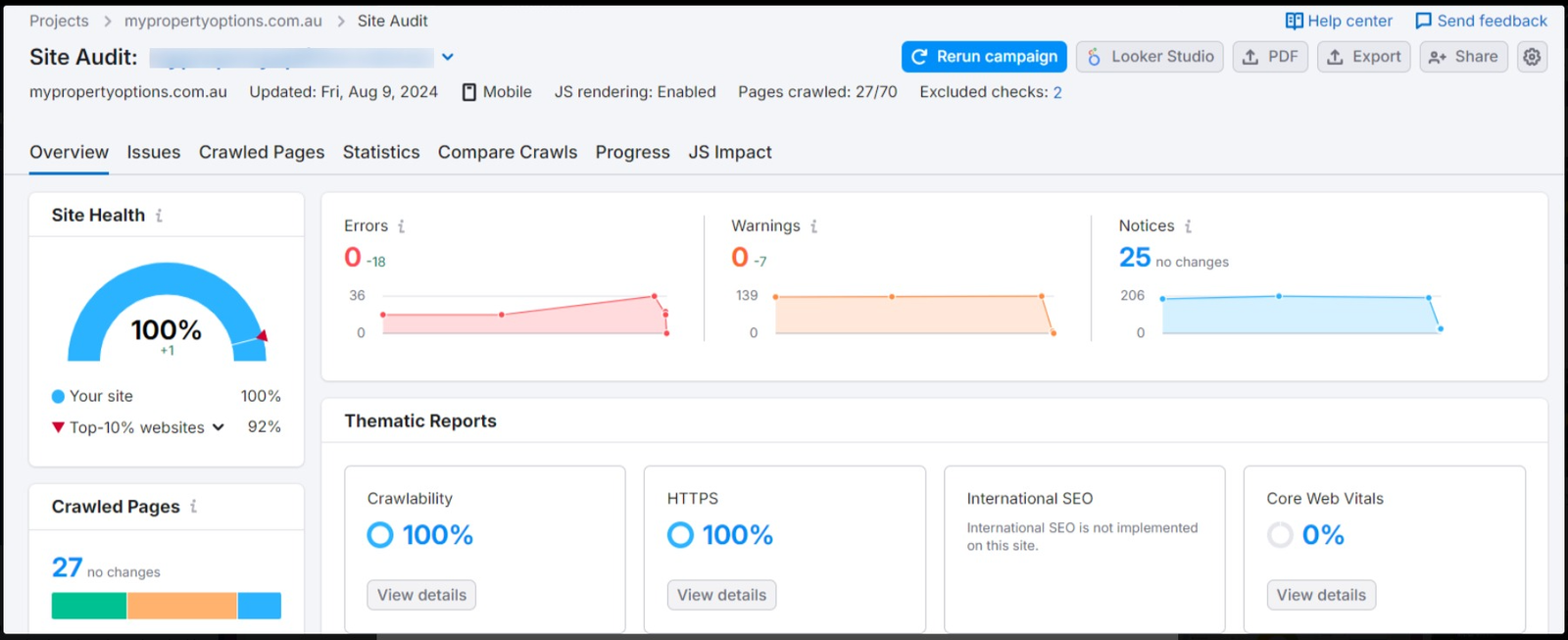
Task: Expand the Site Audit project dropdown
Action: click(448, 57)
